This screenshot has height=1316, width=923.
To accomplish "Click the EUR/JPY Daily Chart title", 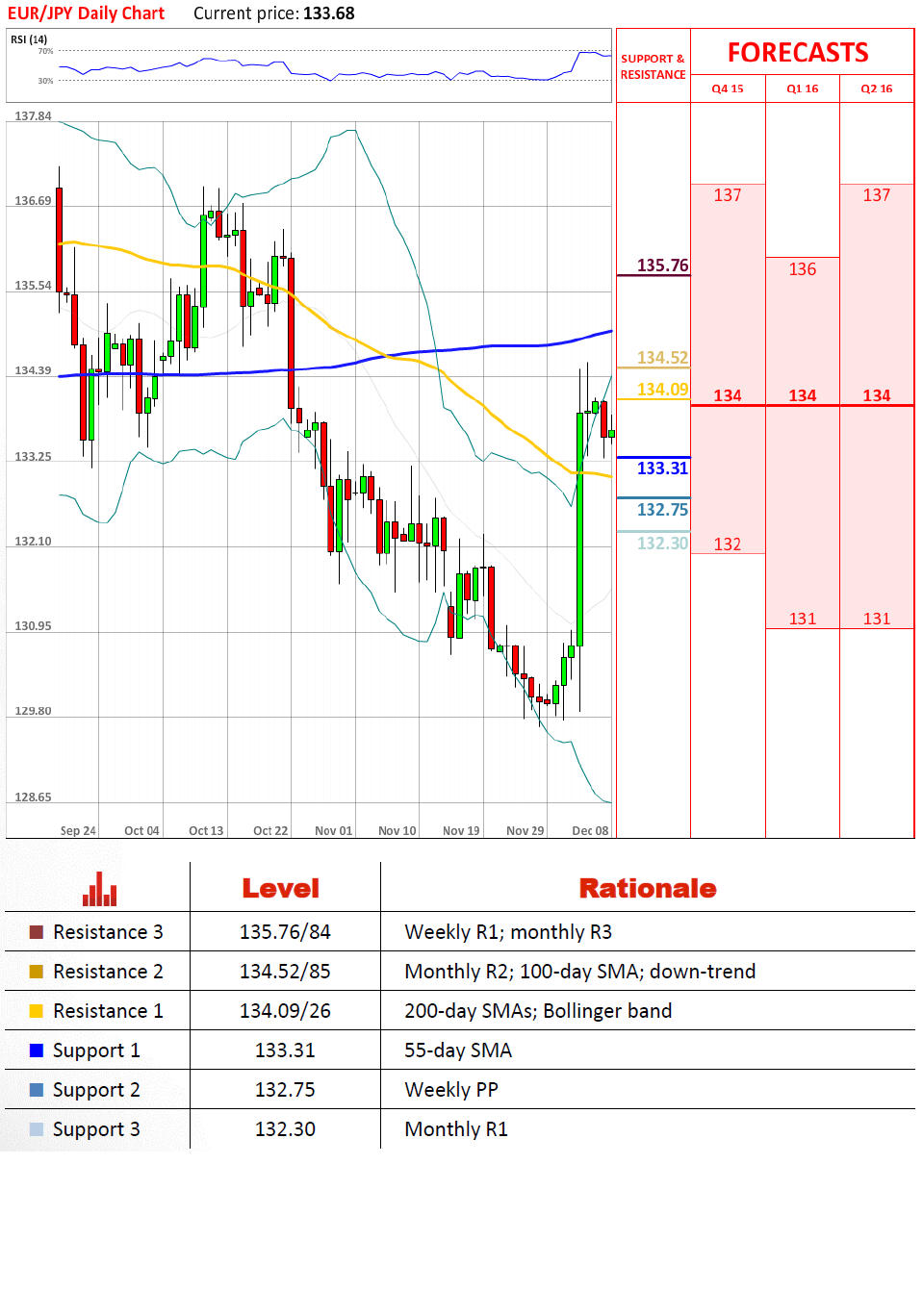I will coord(86,13).
